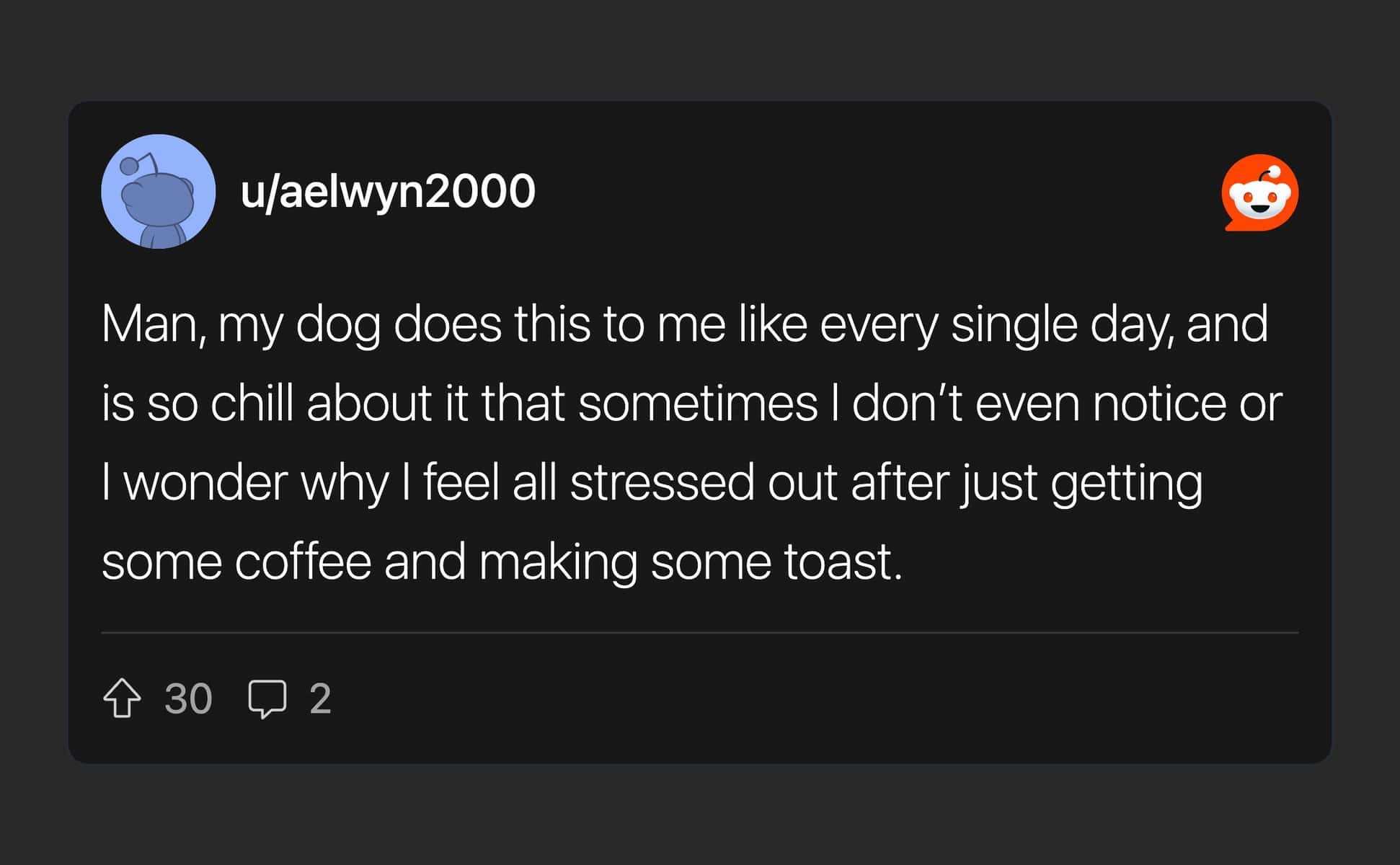Click the upvote count 30
Viewport: 1400px width, 865px height.
point(188,698)
